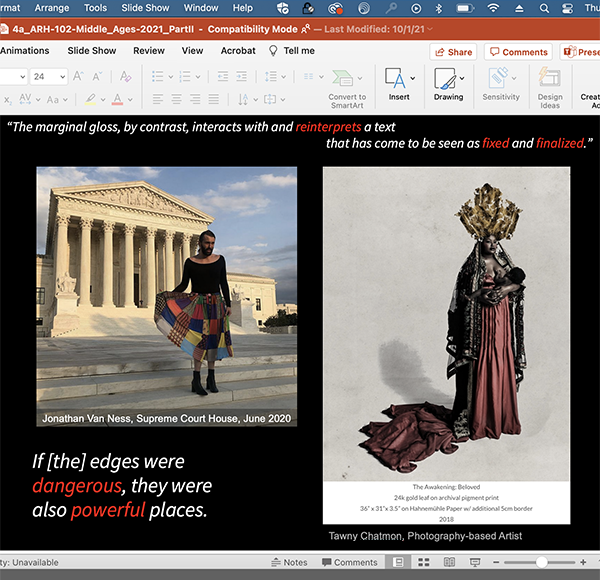Clear all formatting icon
This screenshot has height=580, width=600.
[126, 77]
